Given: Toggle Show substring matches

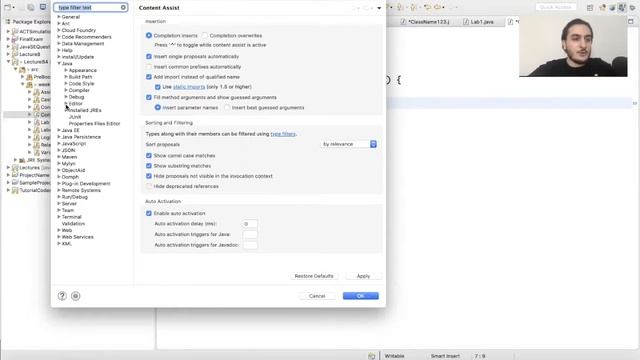Looking at the screenshot, I should [x=149, y=166].
